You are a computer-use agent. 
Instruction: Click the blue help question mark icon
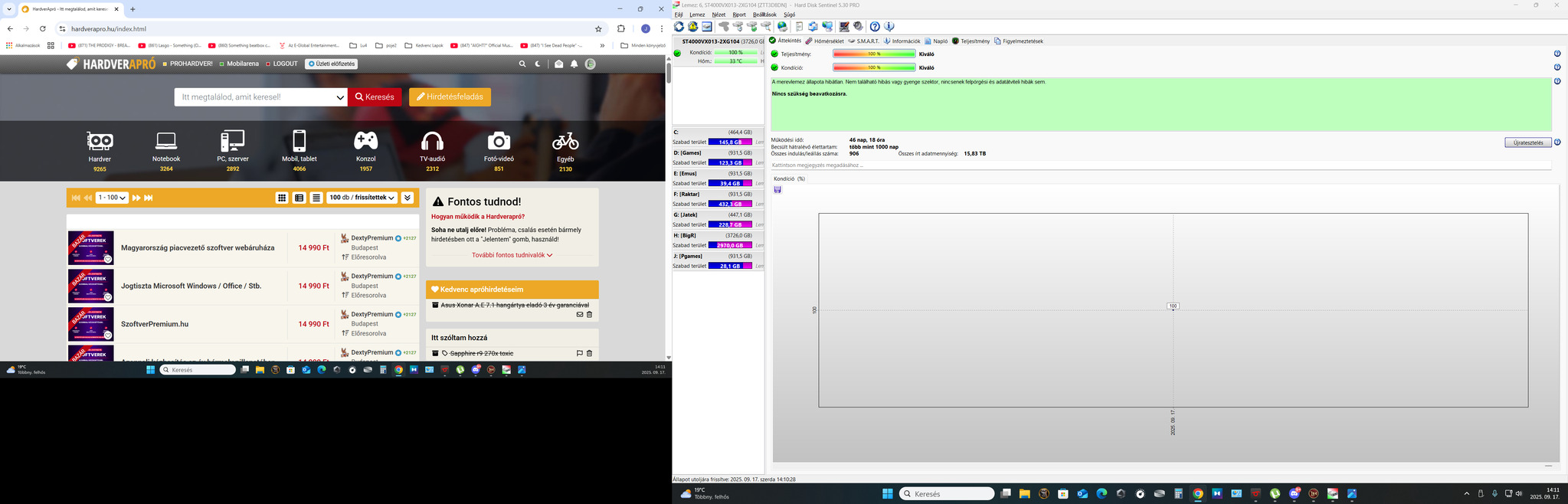875,27
